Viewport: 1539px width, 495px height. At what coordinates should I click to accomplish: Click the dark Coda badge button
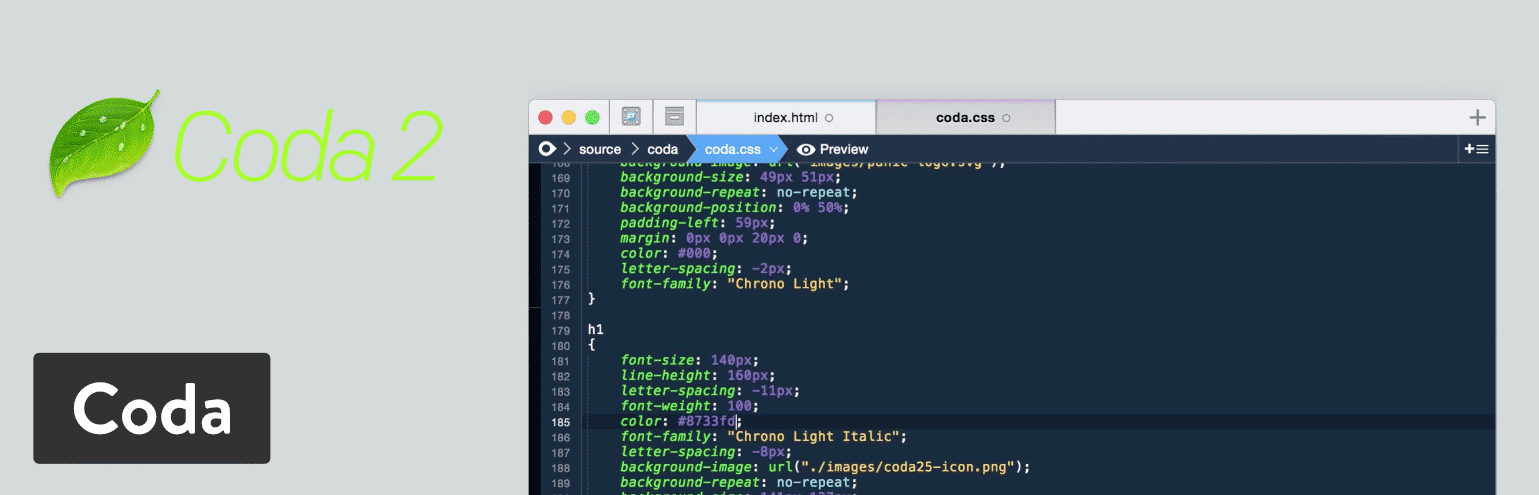(x=152, y=408)
